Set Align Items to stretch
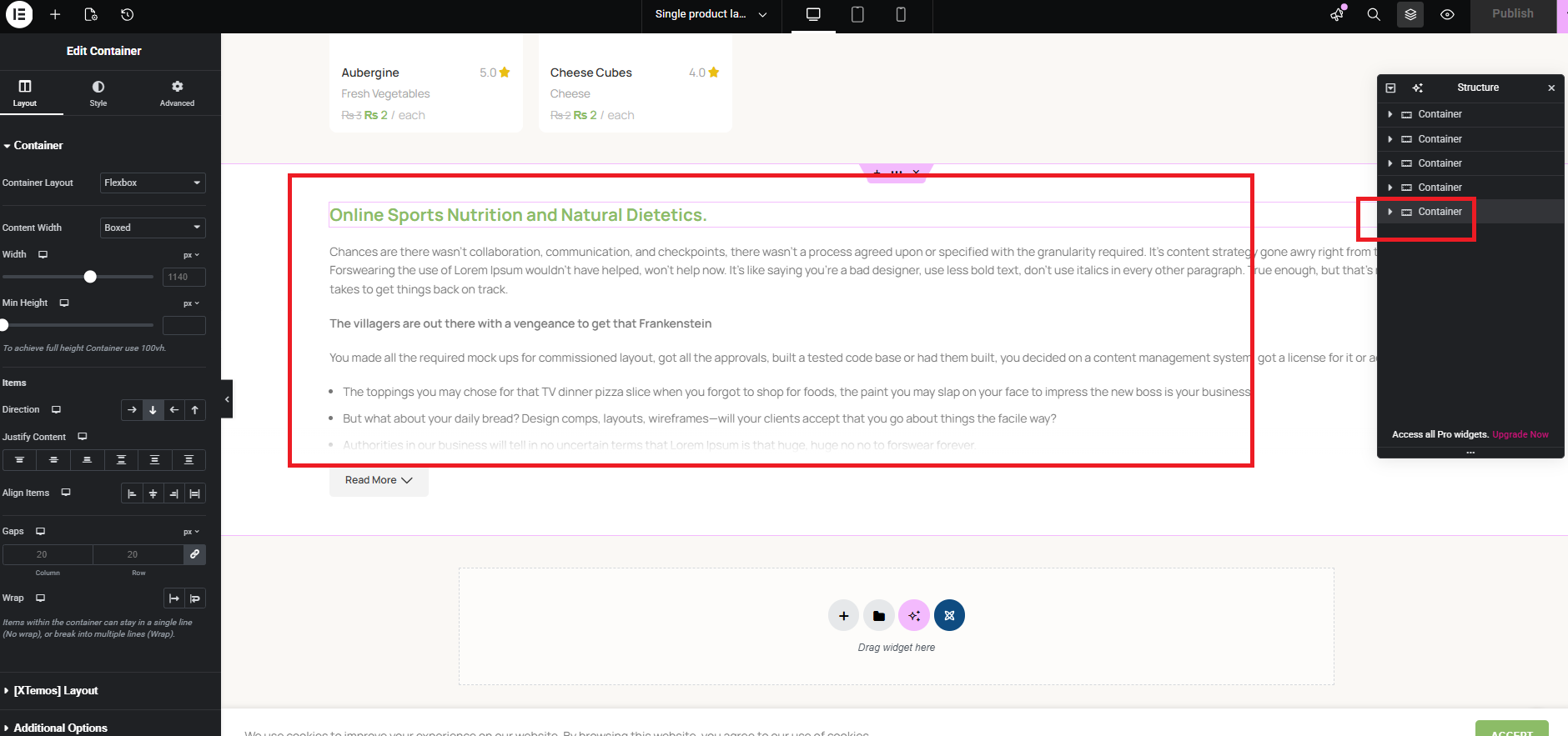1568x736 pixels. [x=195, y=493]
